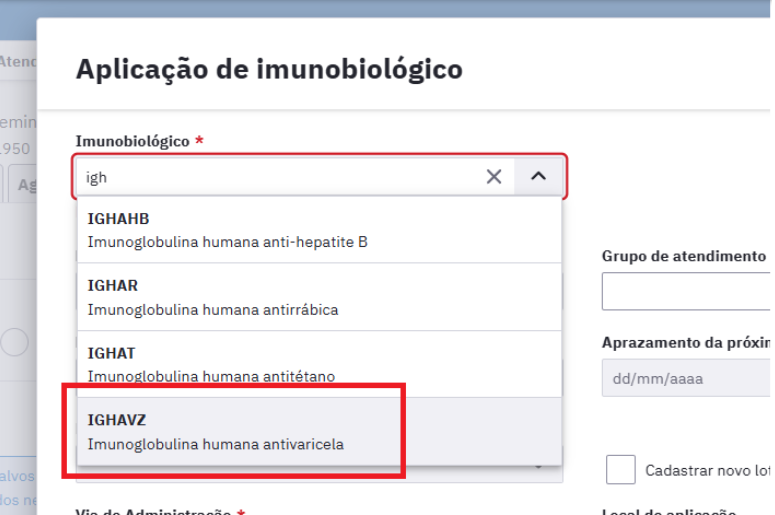
Task: Check the Cadastrar novo lote checkbox
Action: [621, 469]
